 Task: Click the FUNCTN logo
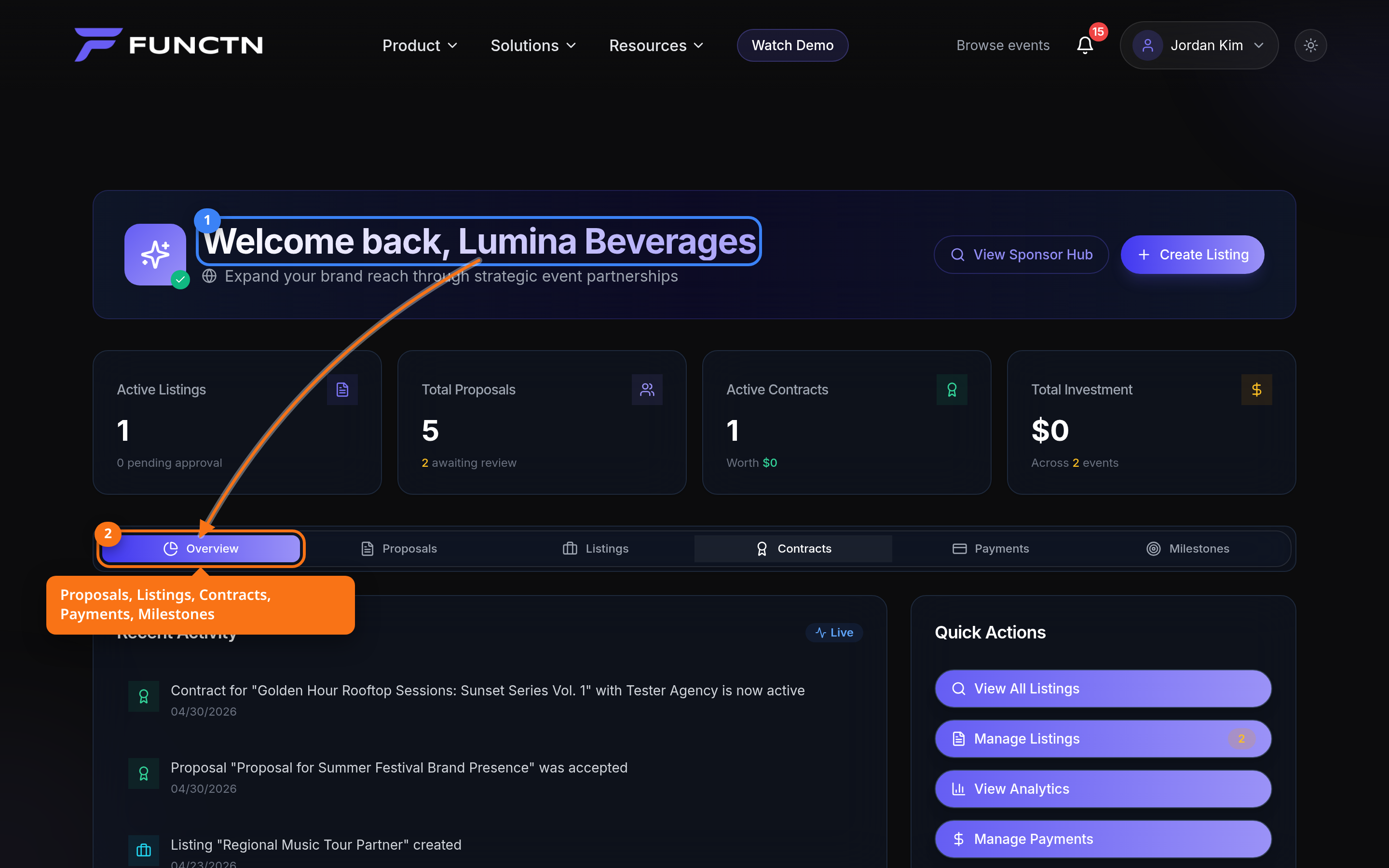[169, 45]
